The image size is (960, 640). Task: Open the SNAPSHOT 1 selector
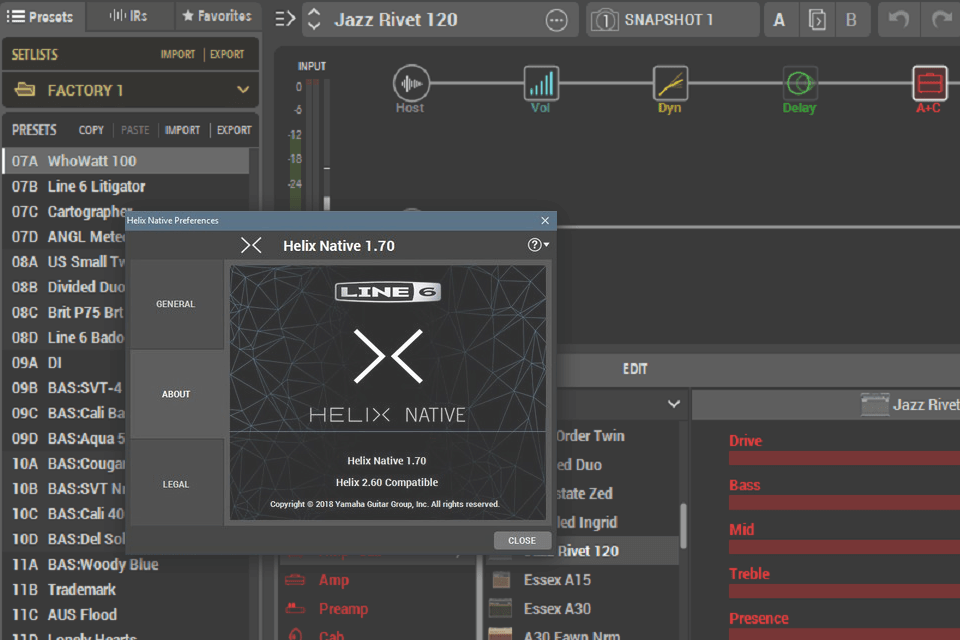coord(672,20)
